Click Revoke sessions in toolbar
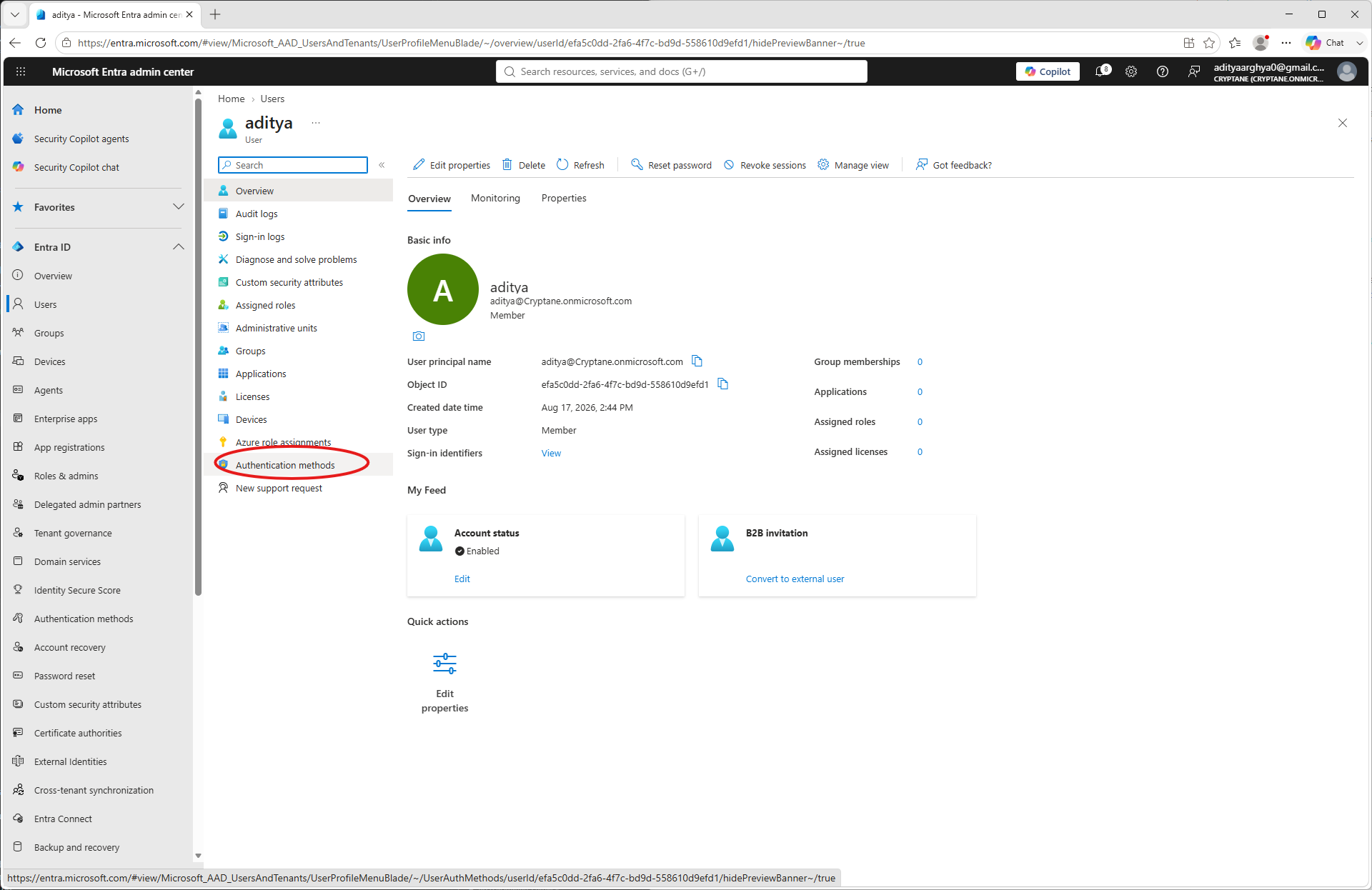The height and width of the screenshot is (890, 1372). (x=765, y=165)
